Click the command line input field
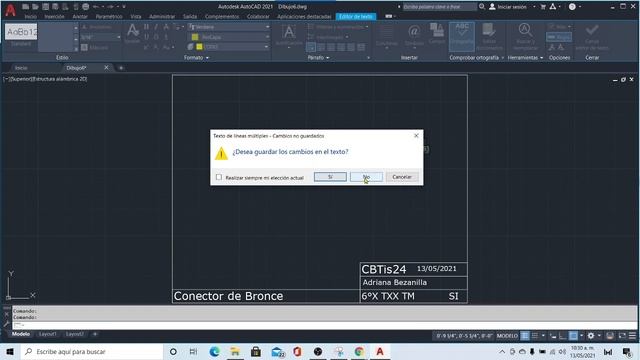The width and height of the screenshot is (640, 360). [324, 325]
